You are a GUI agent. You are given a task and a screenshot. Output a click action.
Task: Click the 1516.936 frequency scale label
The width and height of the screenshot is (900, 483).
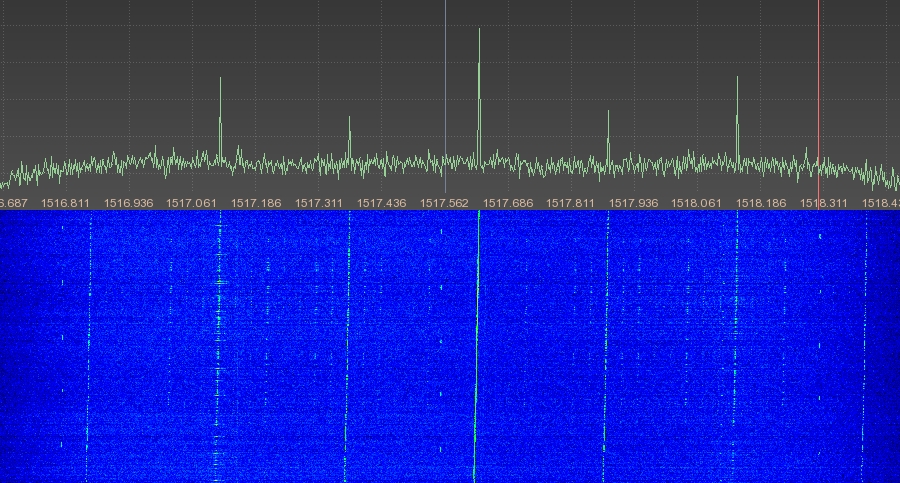(x=129, y=203)
